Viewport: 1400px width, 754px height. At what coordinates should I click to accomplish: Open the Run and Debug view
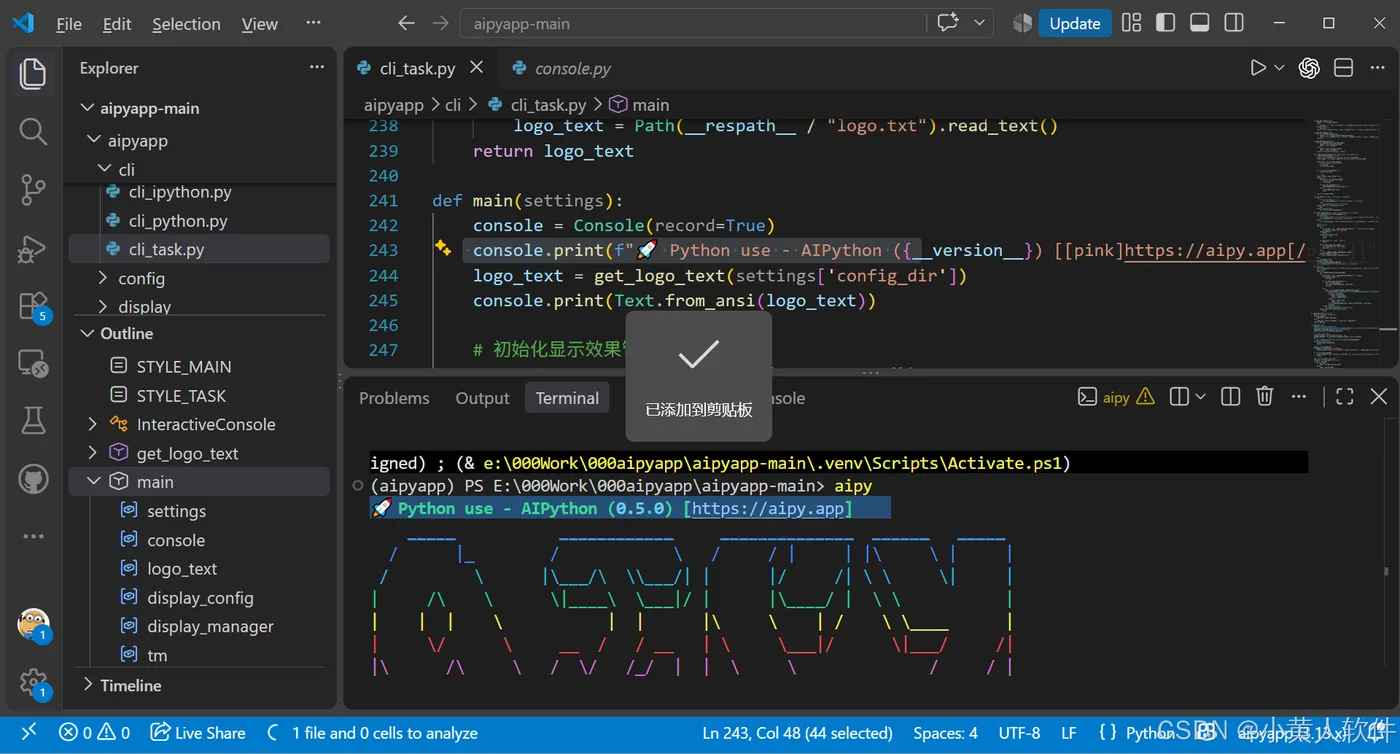[x=33, y=247]
